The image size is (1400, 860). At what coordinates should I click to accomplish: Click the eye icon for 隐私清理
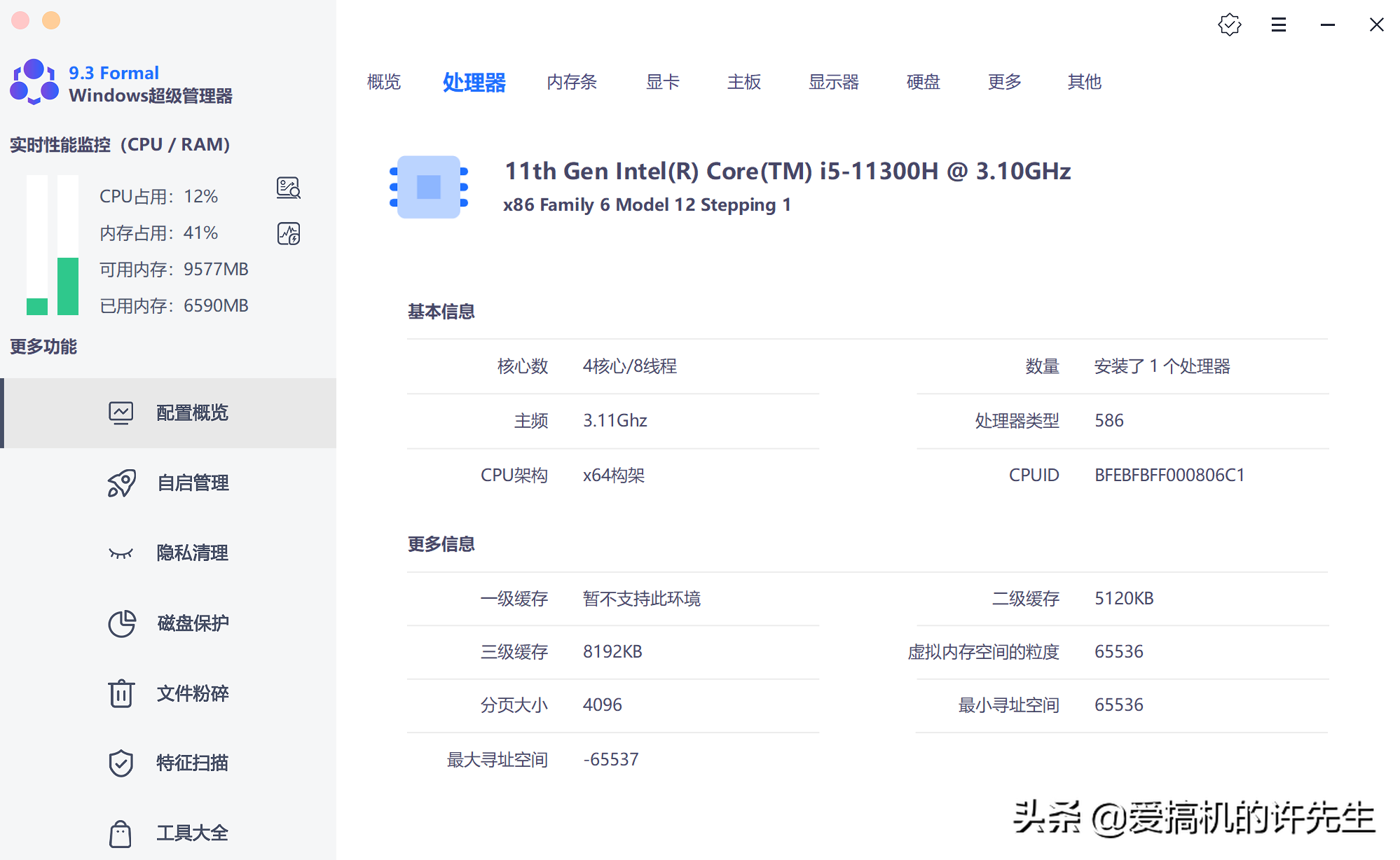tap(121, 553)
